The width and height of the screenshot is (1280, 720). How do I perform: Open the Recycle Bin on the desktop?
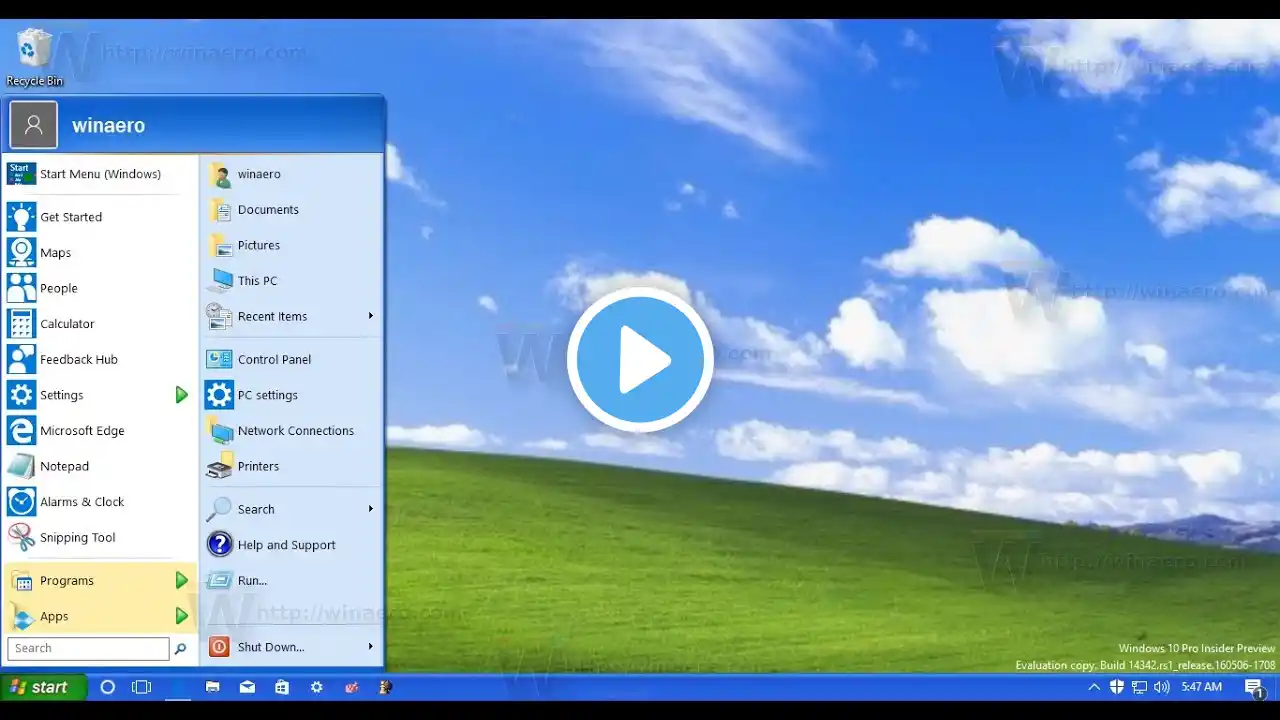(34, 57)
